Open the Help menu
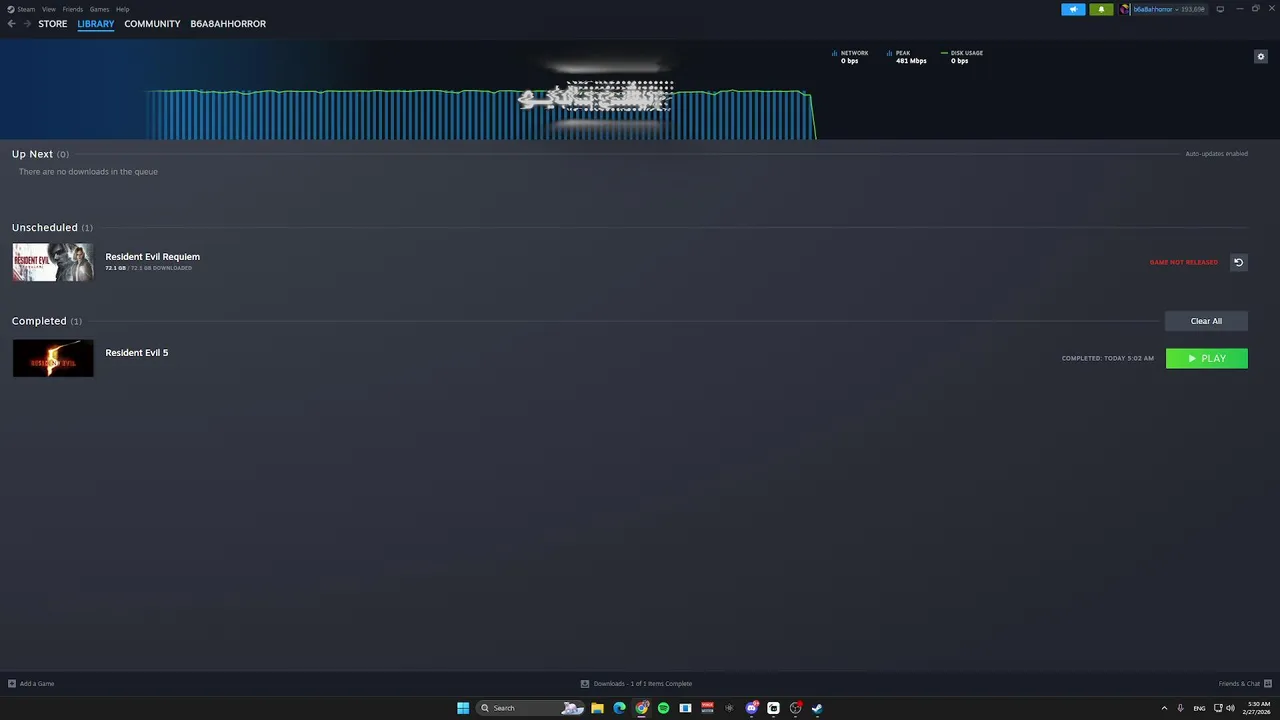The height and width of the screenshot is (720, 1280). click(x=122, y=9)
